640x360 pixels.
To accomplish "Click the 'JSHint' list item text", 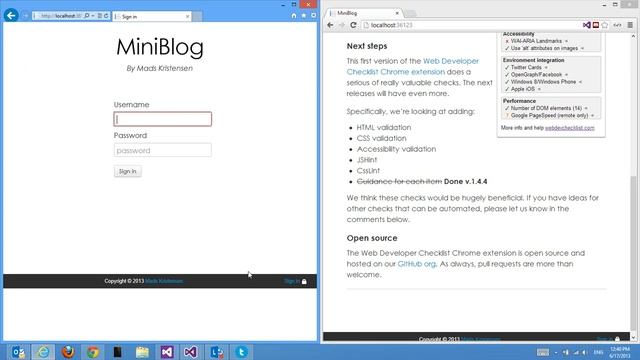I will click(367, 160).
